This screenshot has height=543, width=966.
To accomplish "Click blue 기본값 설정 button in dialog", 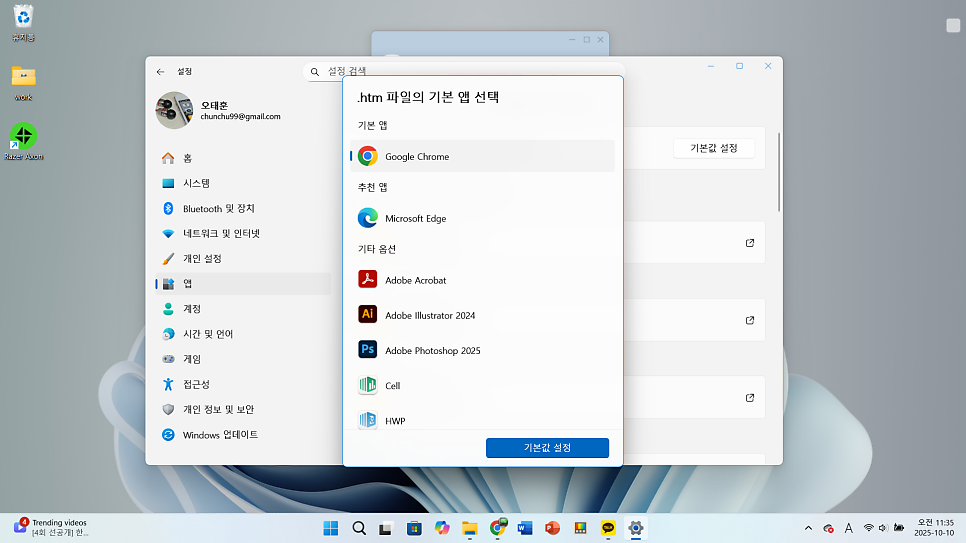I will 547,447.
